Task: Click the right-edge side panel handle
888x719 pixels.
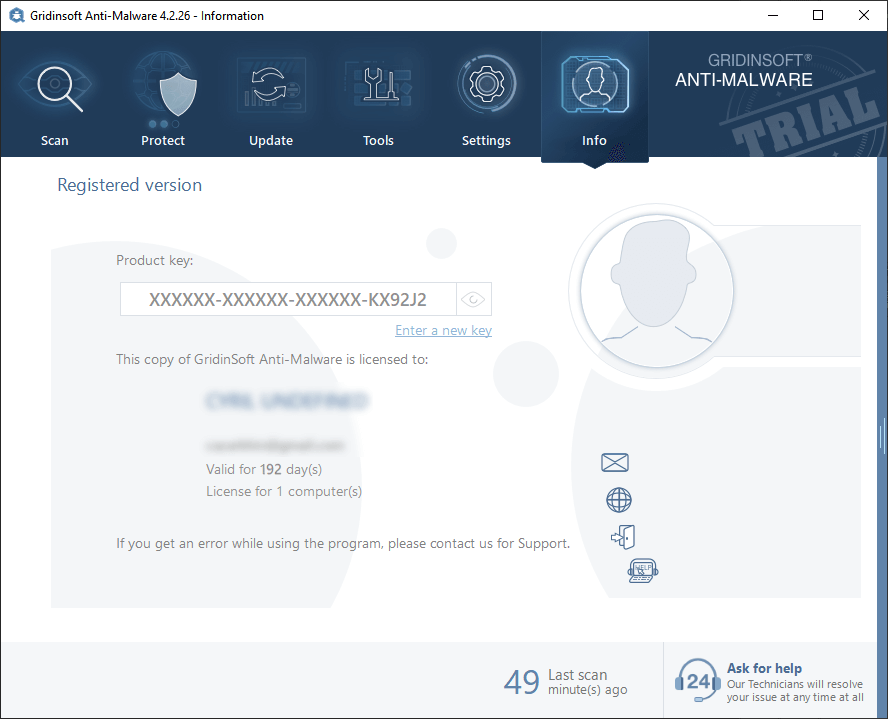Action: tap(882, 436)
